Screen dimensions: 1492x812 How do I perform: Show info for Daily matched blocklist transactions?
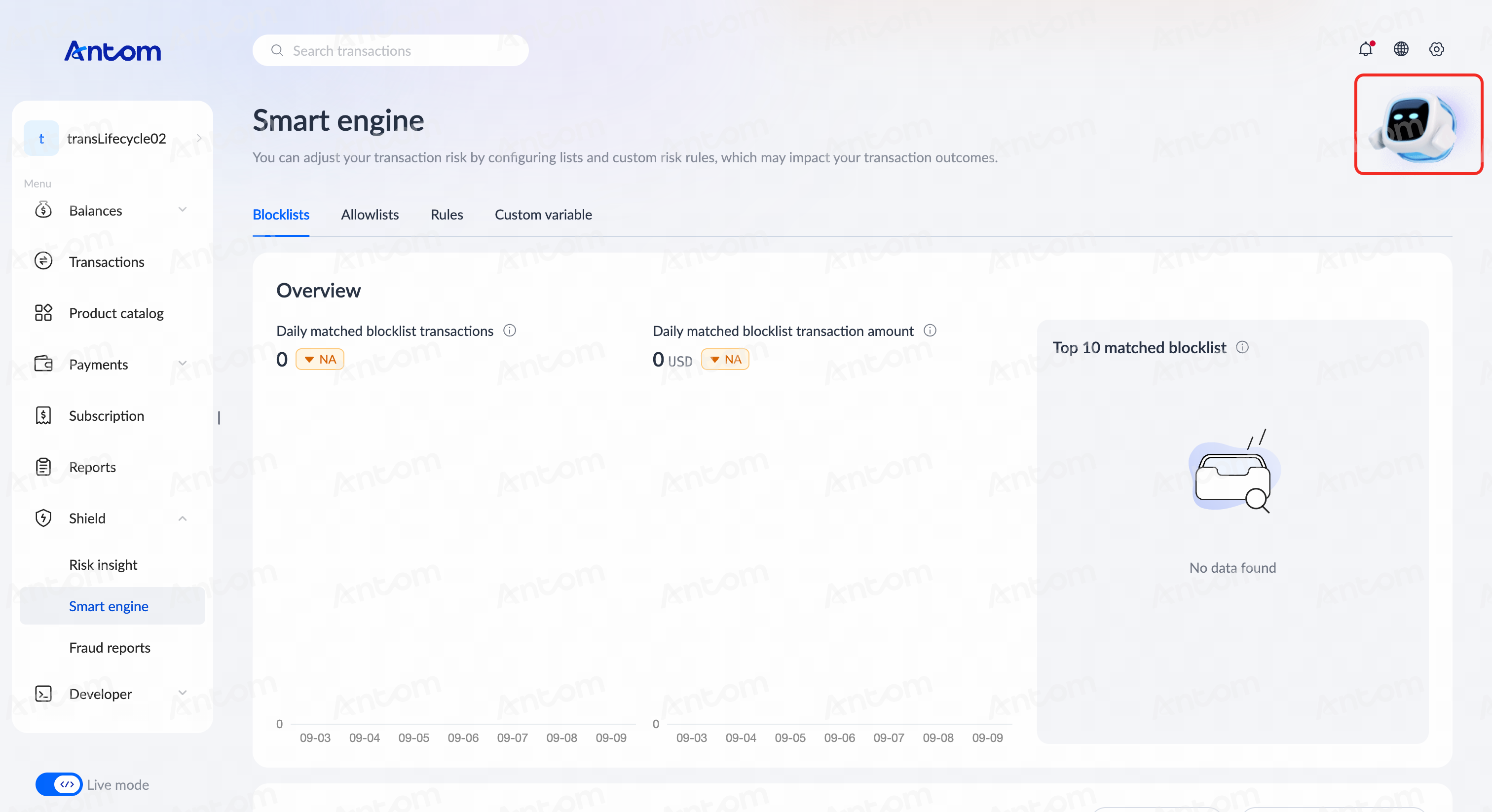510,330
